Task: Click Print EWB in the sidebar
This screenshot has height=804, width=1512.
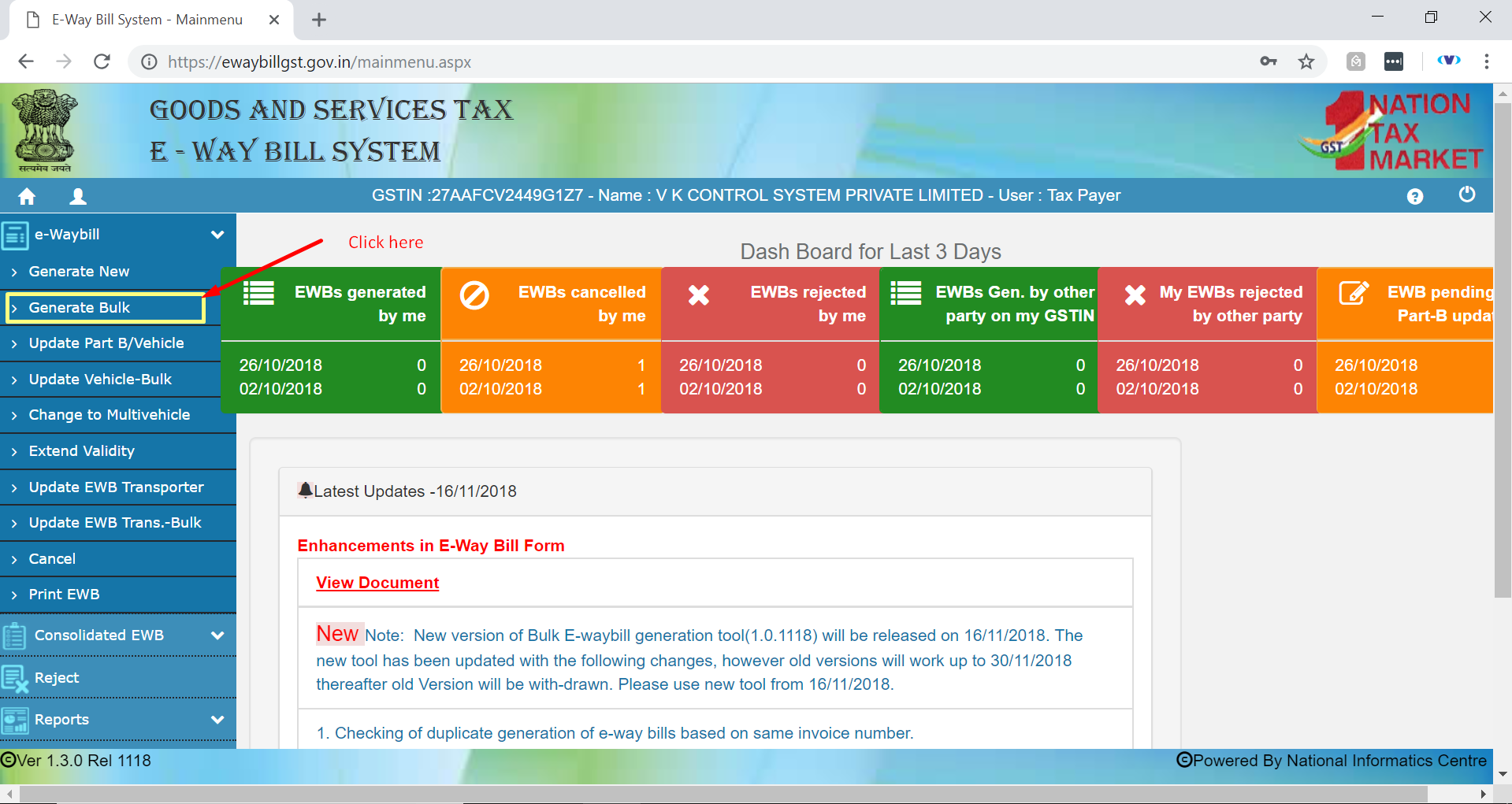Action: click(64, 595)
